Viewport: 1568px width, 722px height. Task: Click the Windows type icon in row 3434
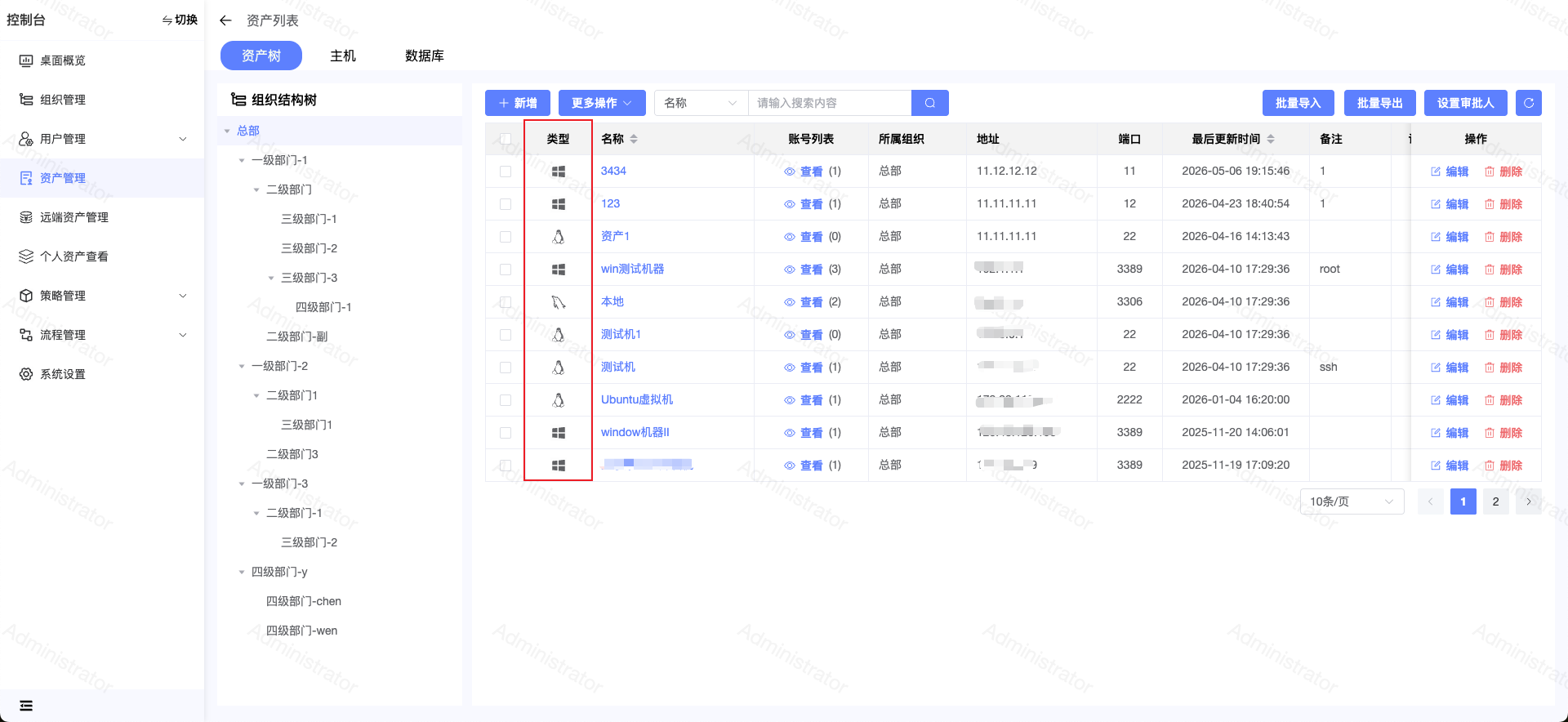[x=559, y=172]
